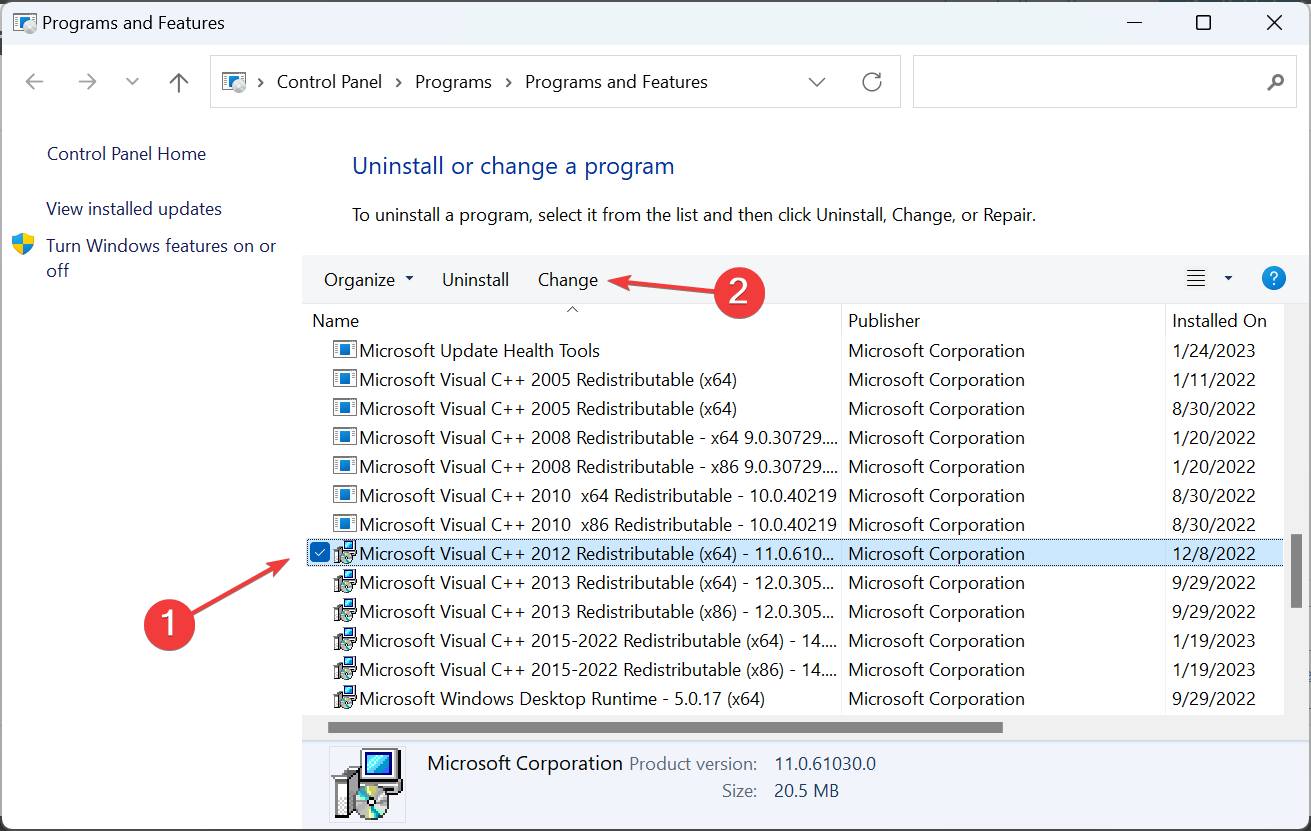Select Visual C++ 2008 Redistributable x64 row

click(794, 438)
